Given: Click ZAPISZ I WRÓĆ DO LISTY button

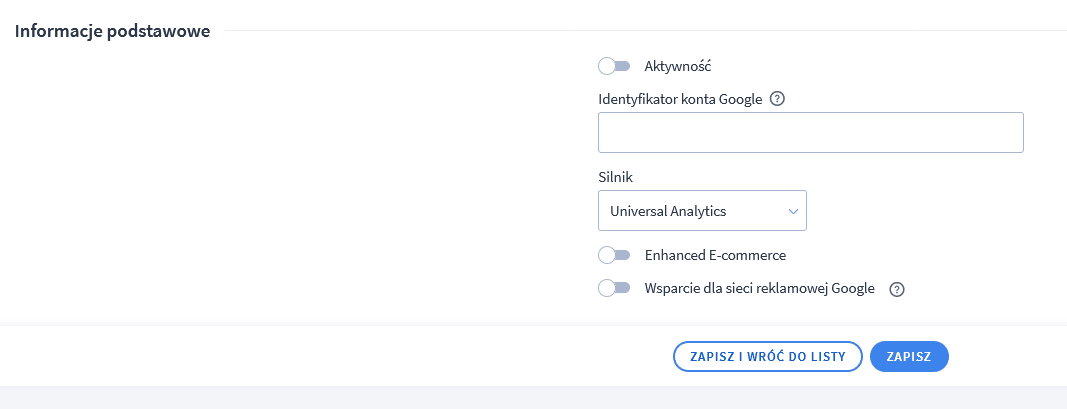Looking at the screenshot, I should pos(768,357).
